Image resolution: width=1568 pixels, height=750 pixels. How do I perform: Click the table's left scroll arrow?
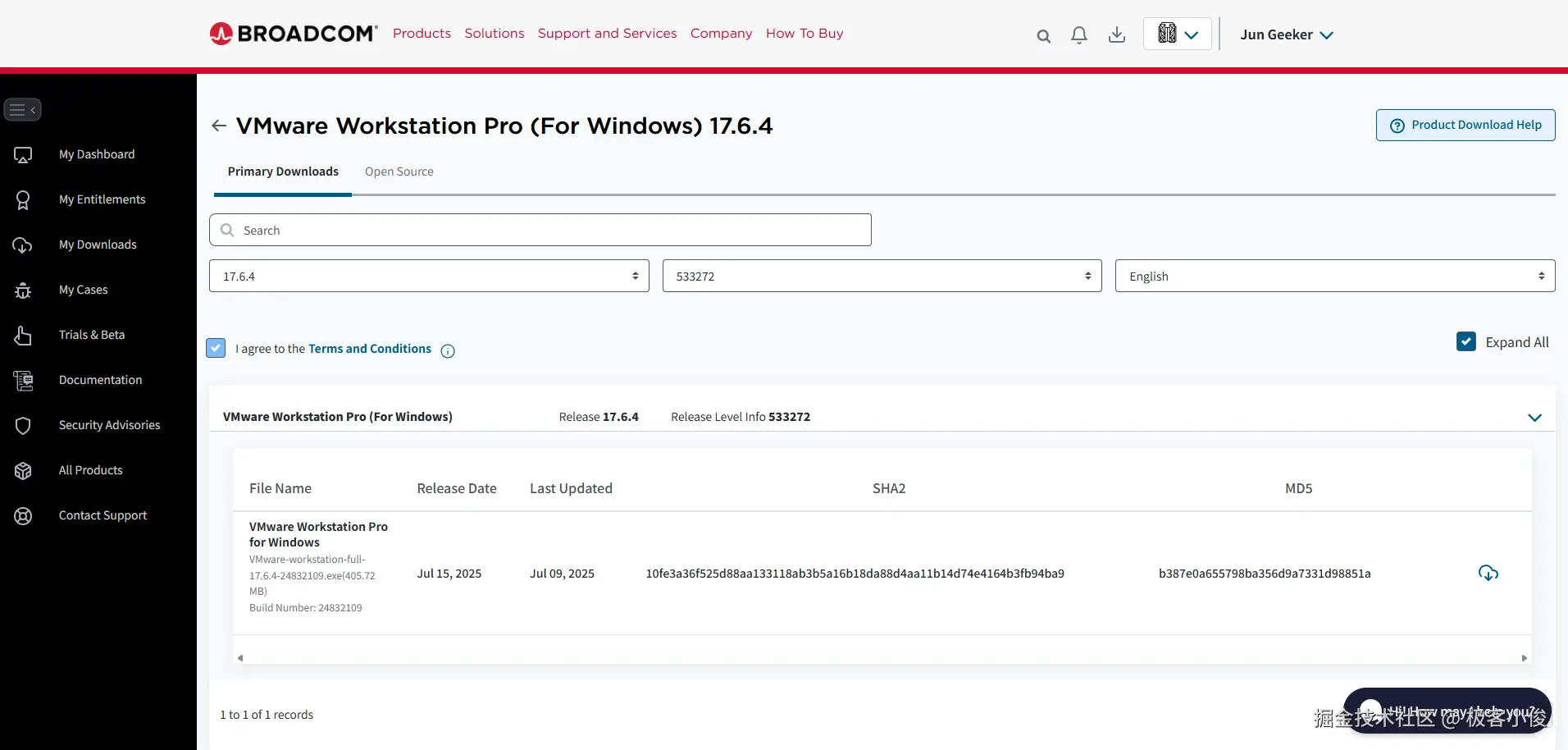[240, 658]
